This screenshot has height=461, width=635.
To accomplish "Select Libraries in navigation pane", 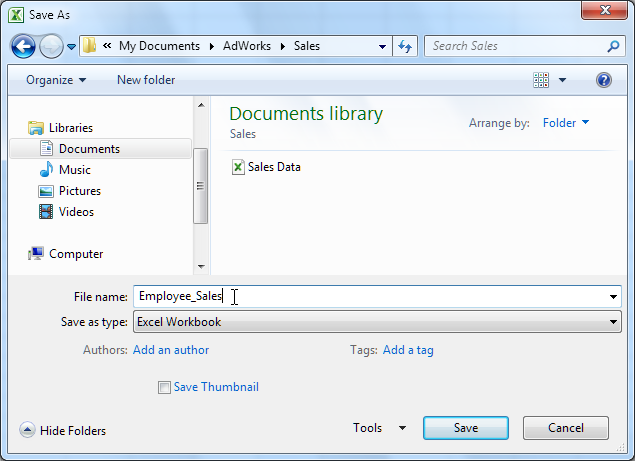I will click(71, 128).
